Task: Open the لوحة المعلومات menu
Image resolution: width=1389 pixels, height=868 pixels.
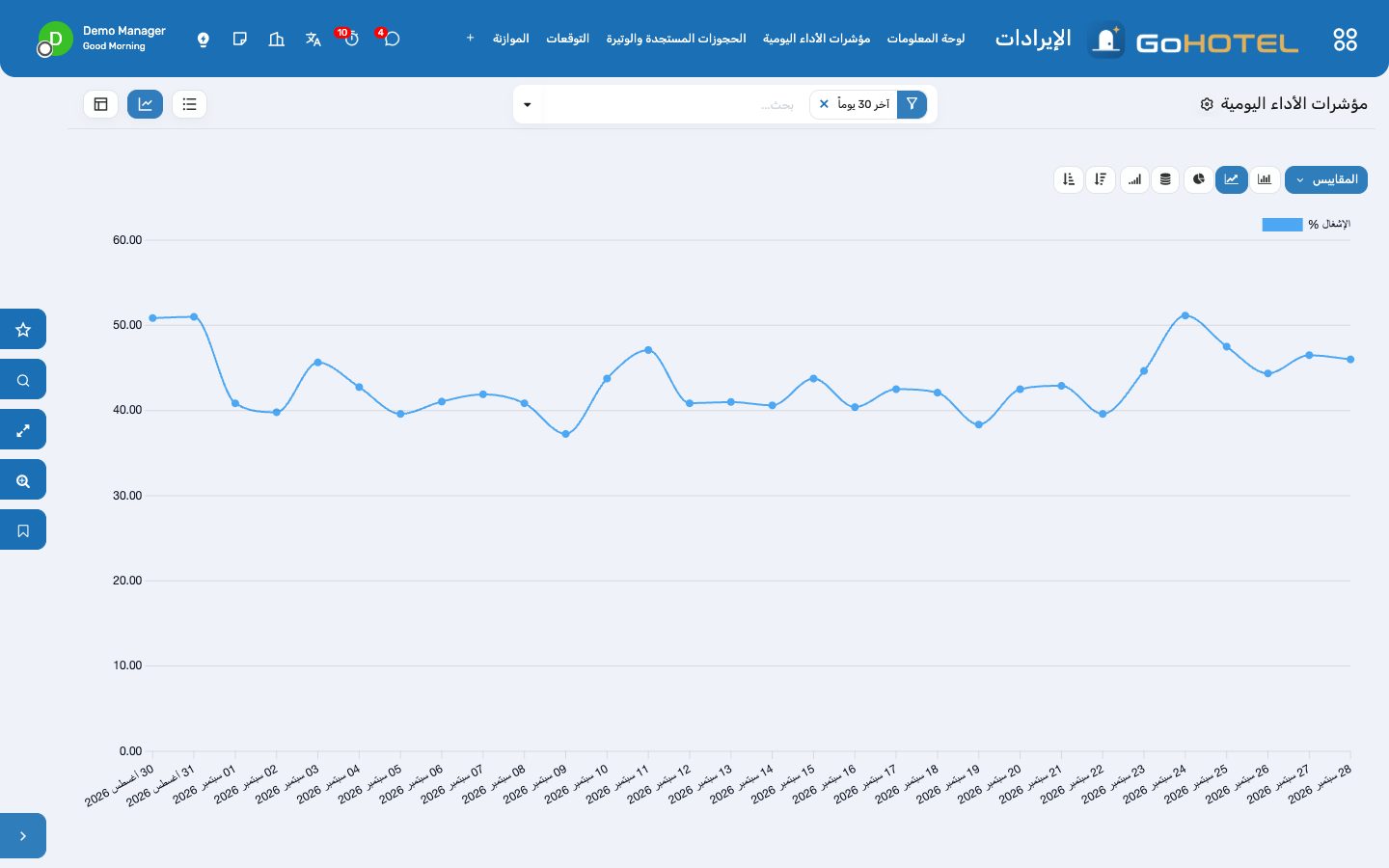Action: coord(926,39)
